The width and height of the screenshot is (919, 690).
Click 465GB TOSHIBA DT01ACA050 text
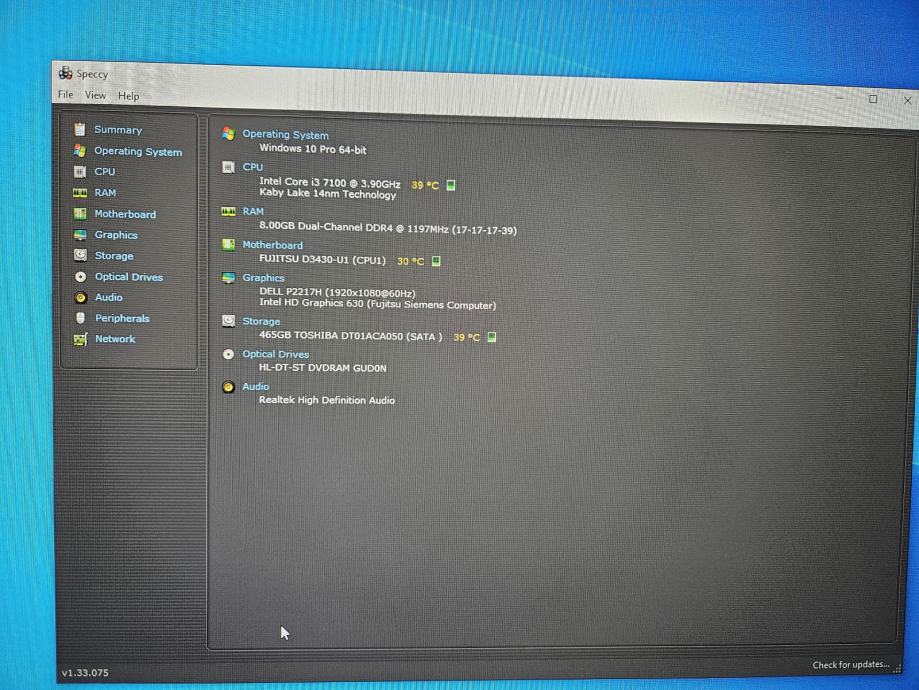point(350,336)
